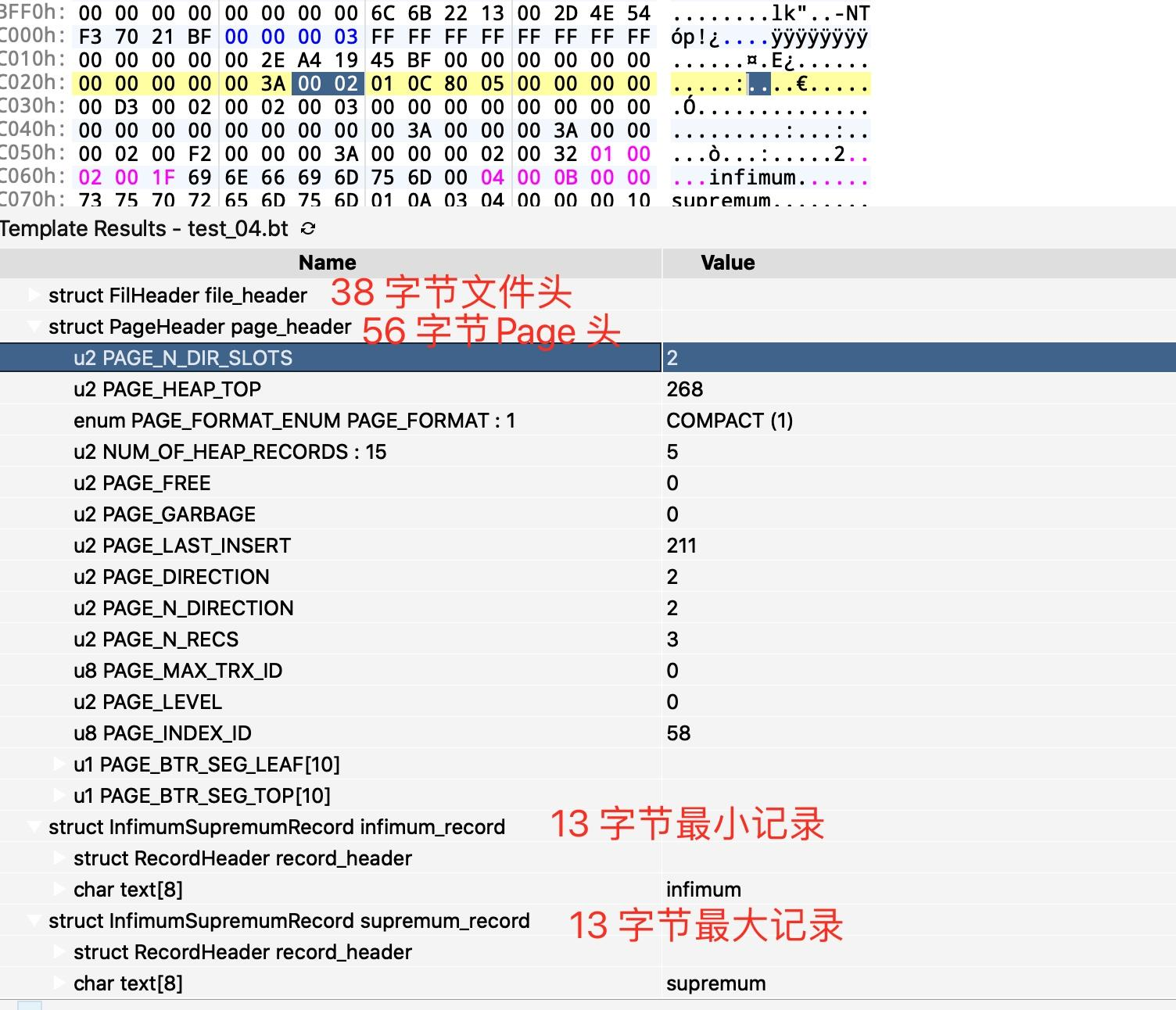Select the u2 PAGE_FREE row
The width and height of the screenshot is (1176, 1010).
(x=588, y=483)
